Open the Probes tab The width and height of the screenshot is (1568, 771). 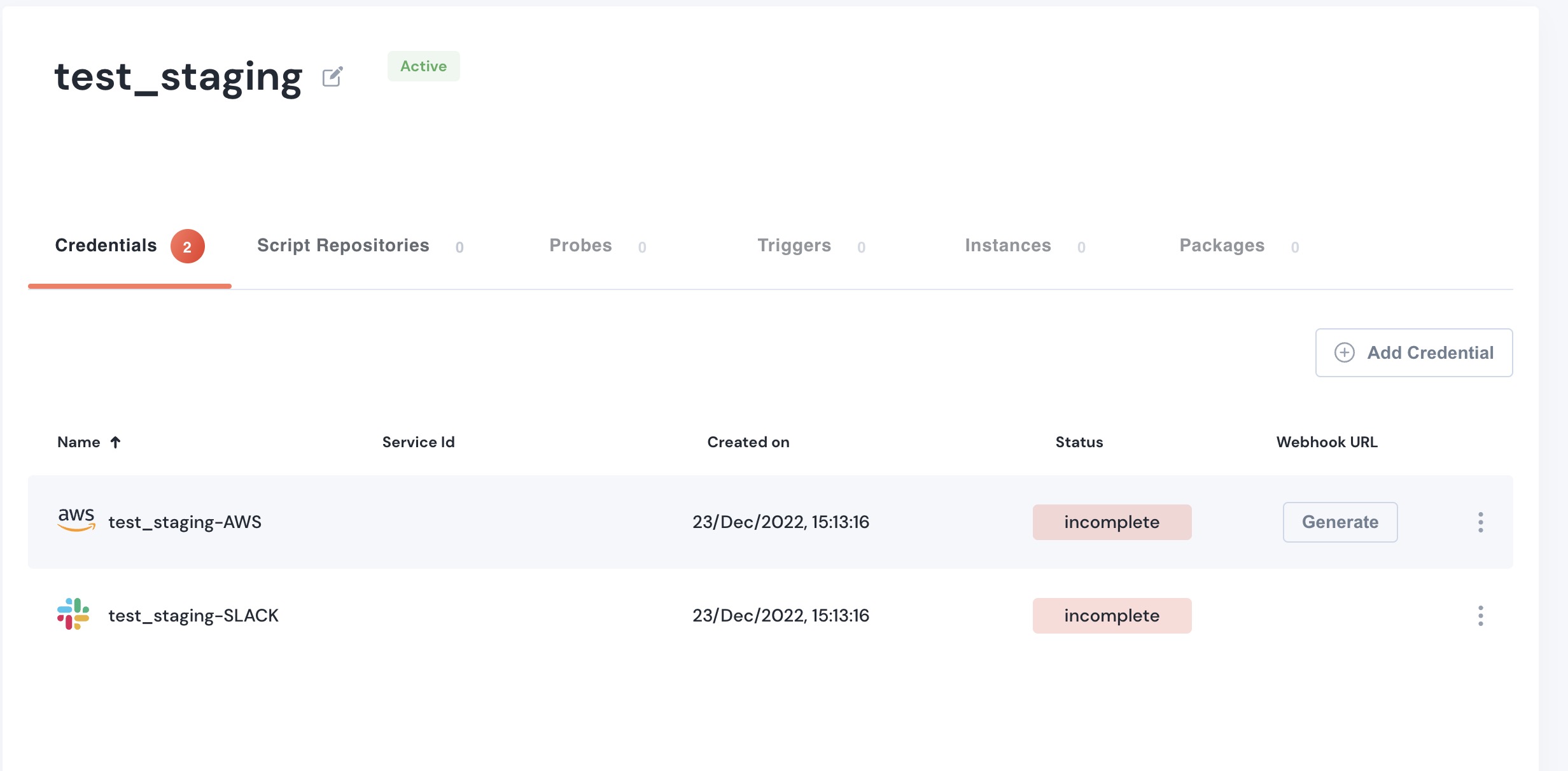coord(580,246)
